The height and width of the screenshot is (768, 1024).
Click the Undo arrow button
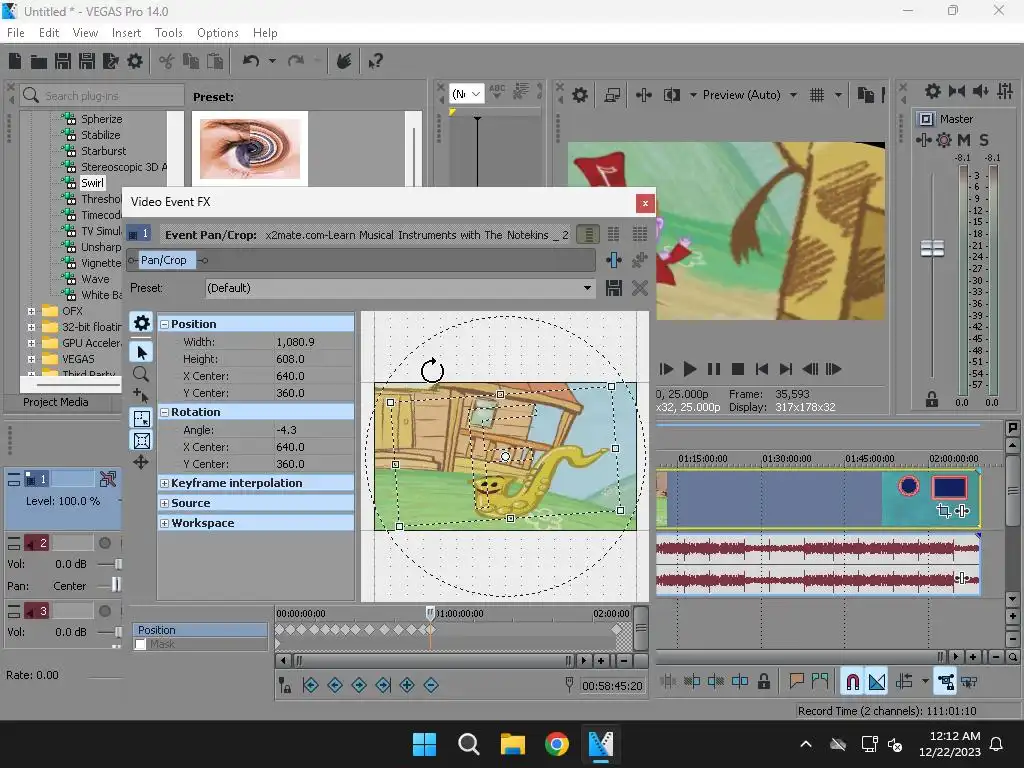tap(251, 61)
